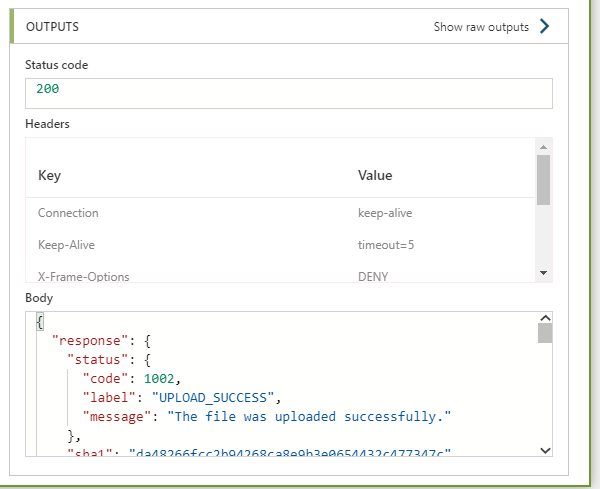Click the Show raw outputs chevron arrow
The image size is (600, 489).
click(x=545, y=27)
